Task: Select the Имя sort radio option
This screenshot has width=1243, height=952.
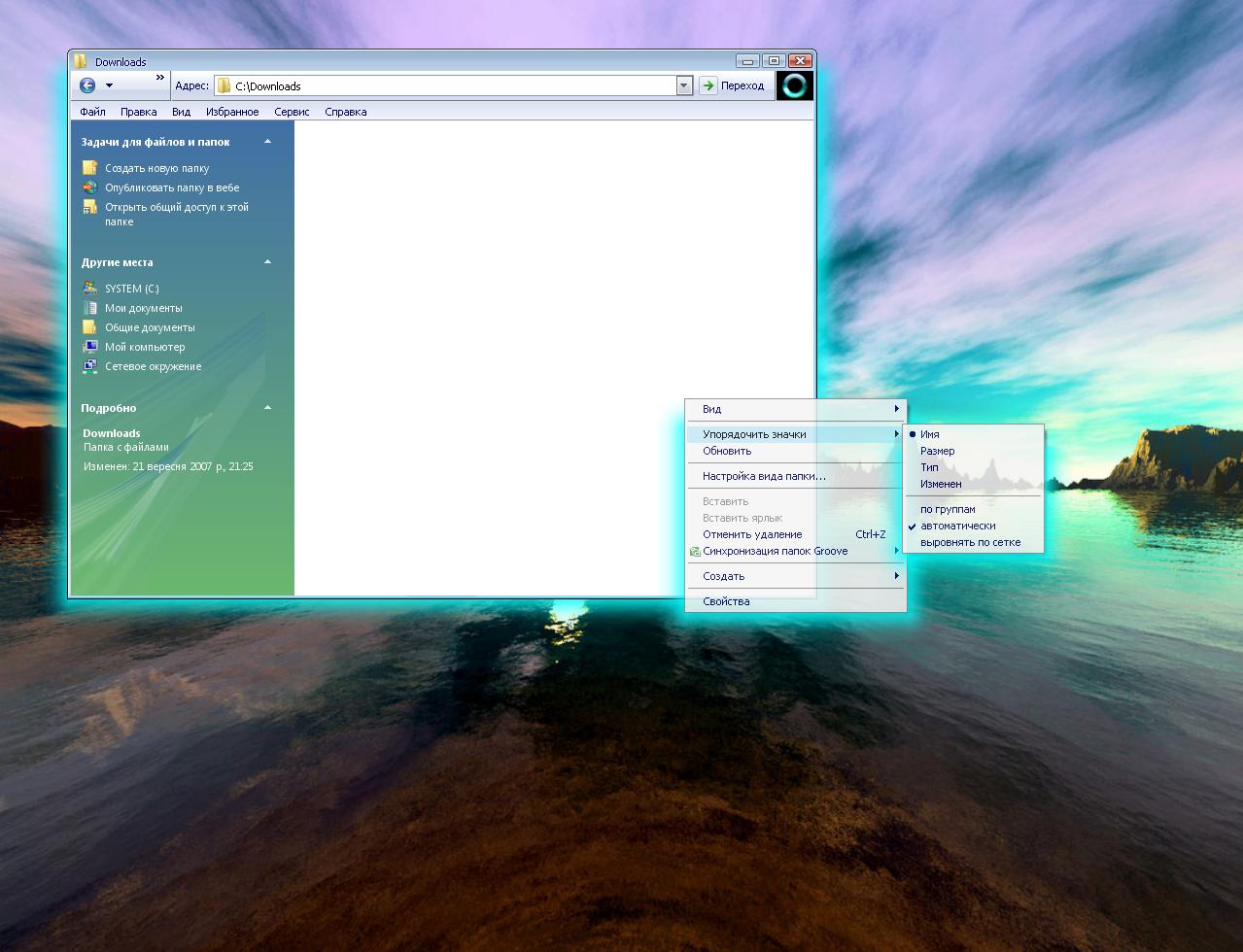Action: [x=973, y=434]
